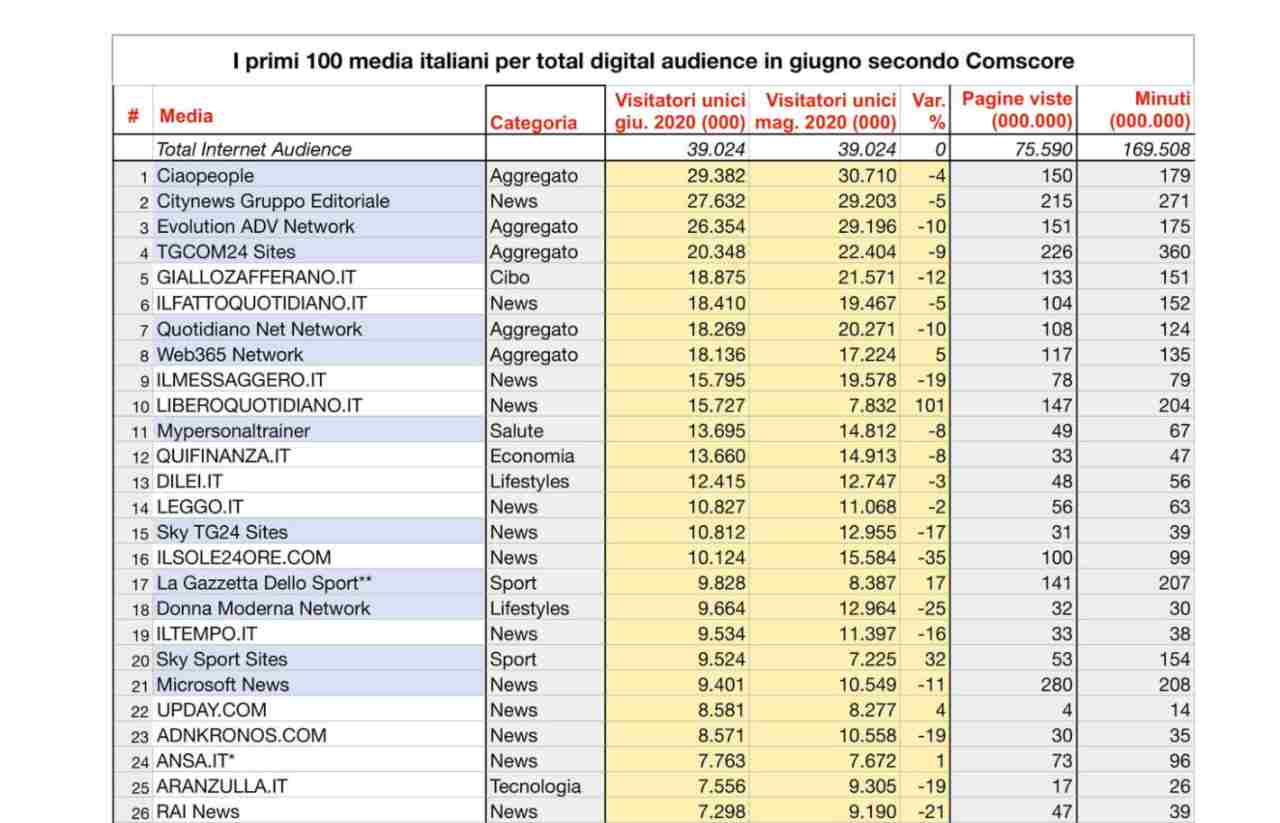This screenshot has width=1280, height=823.
Task: Select Sky TG24 Sites cell
Action: tap(222, 532)
